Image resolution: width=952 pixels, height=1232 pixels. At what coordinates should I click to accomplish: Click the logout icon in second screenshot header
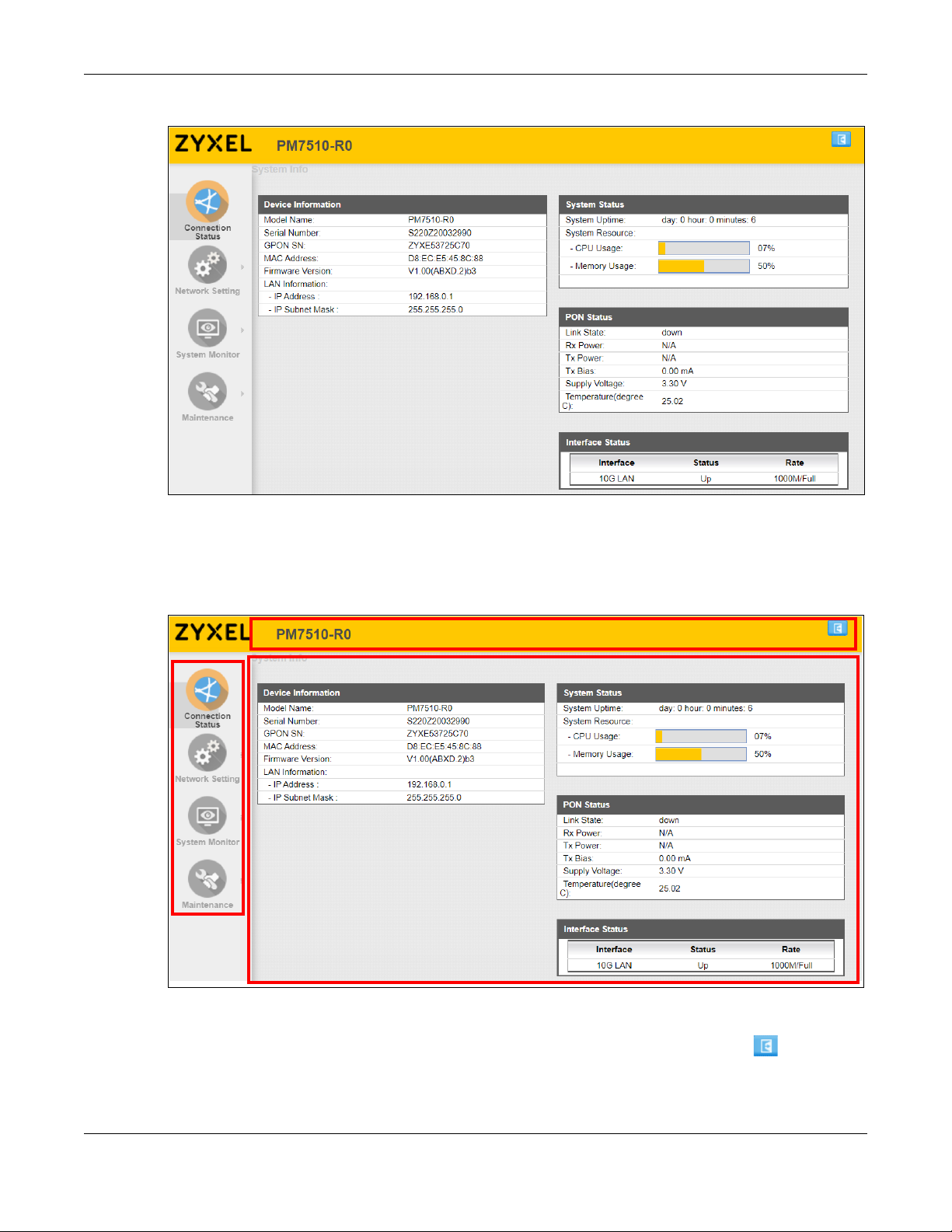[x=837, y=628]
